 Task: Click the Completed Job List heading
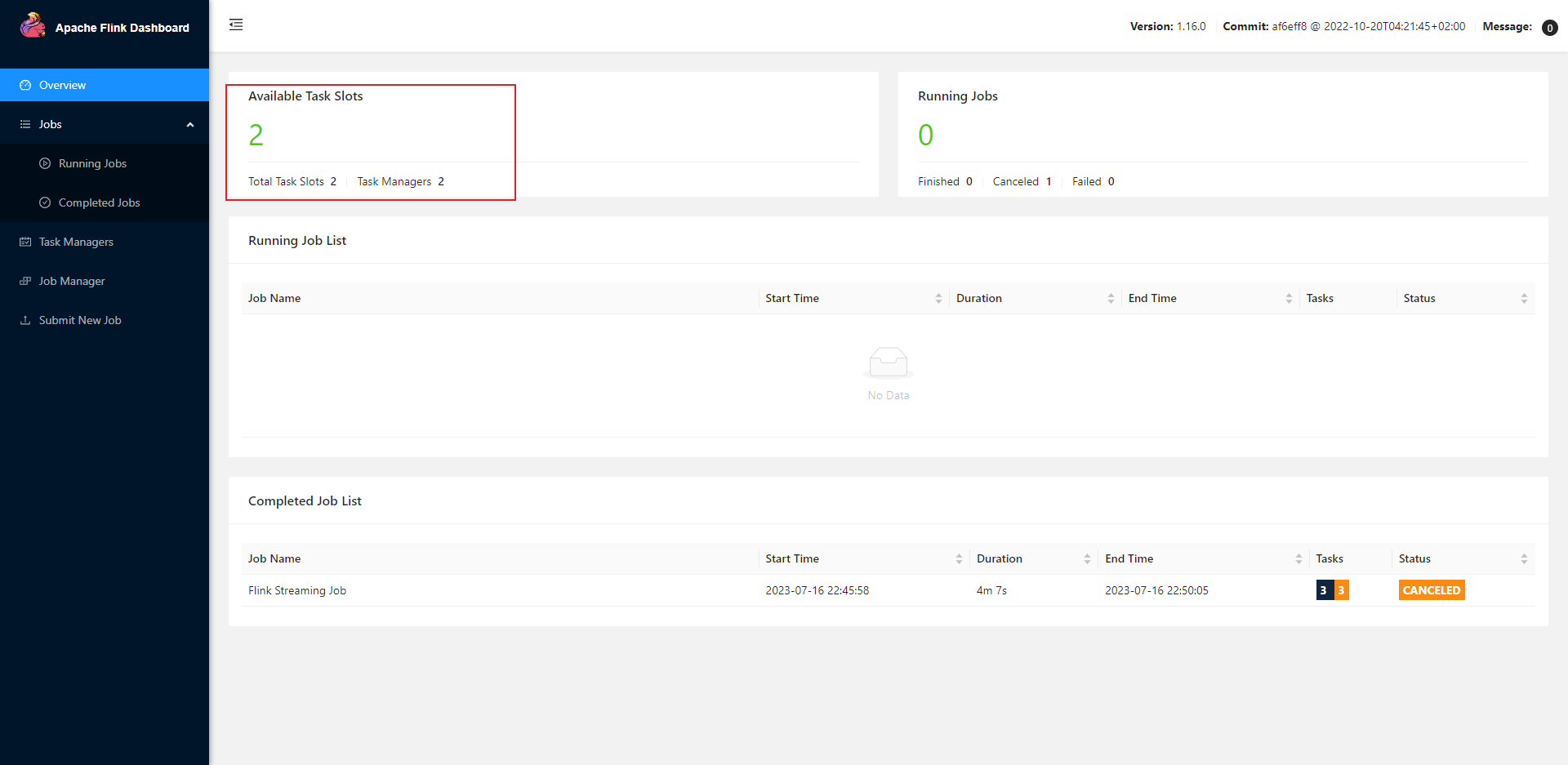305,501
